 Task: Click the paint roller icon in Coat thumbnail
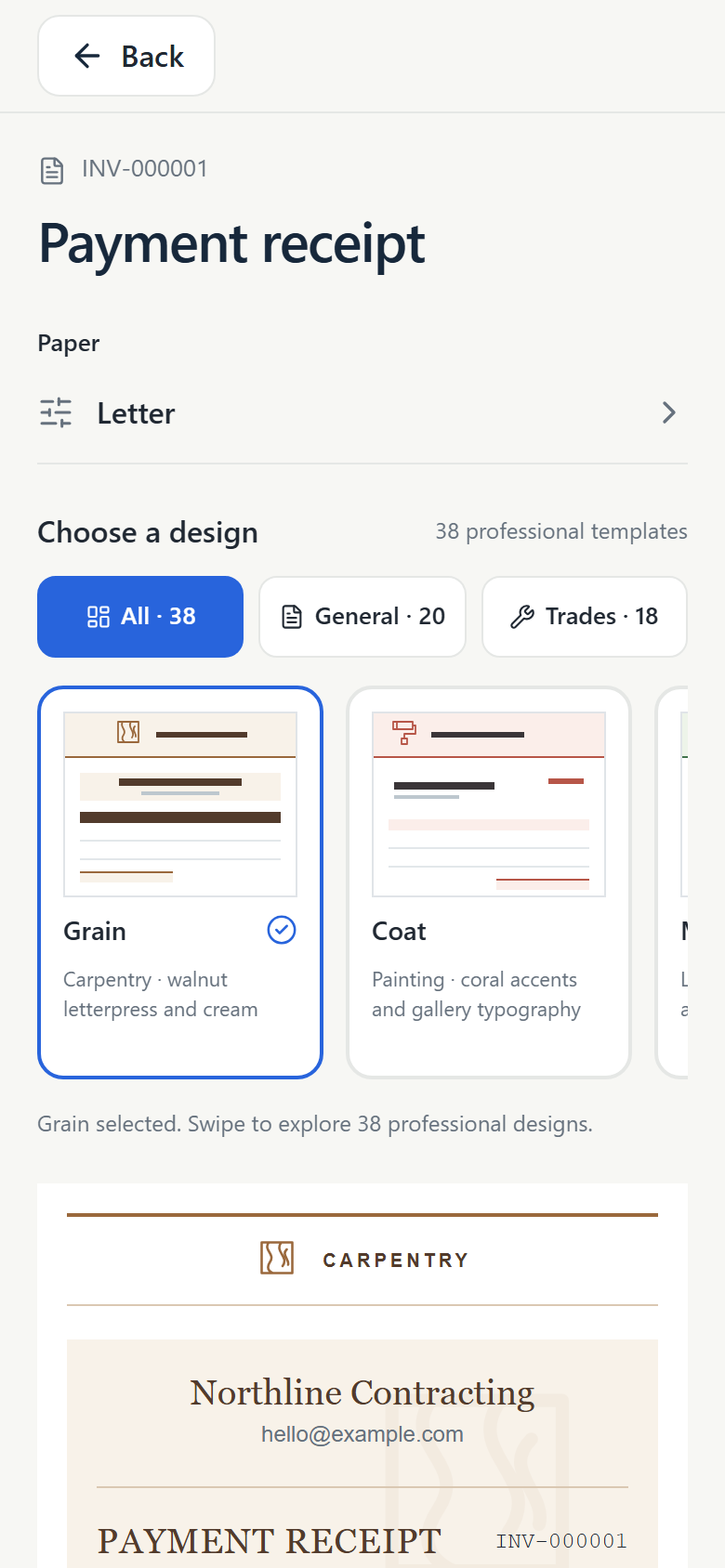tap(404, 732)
